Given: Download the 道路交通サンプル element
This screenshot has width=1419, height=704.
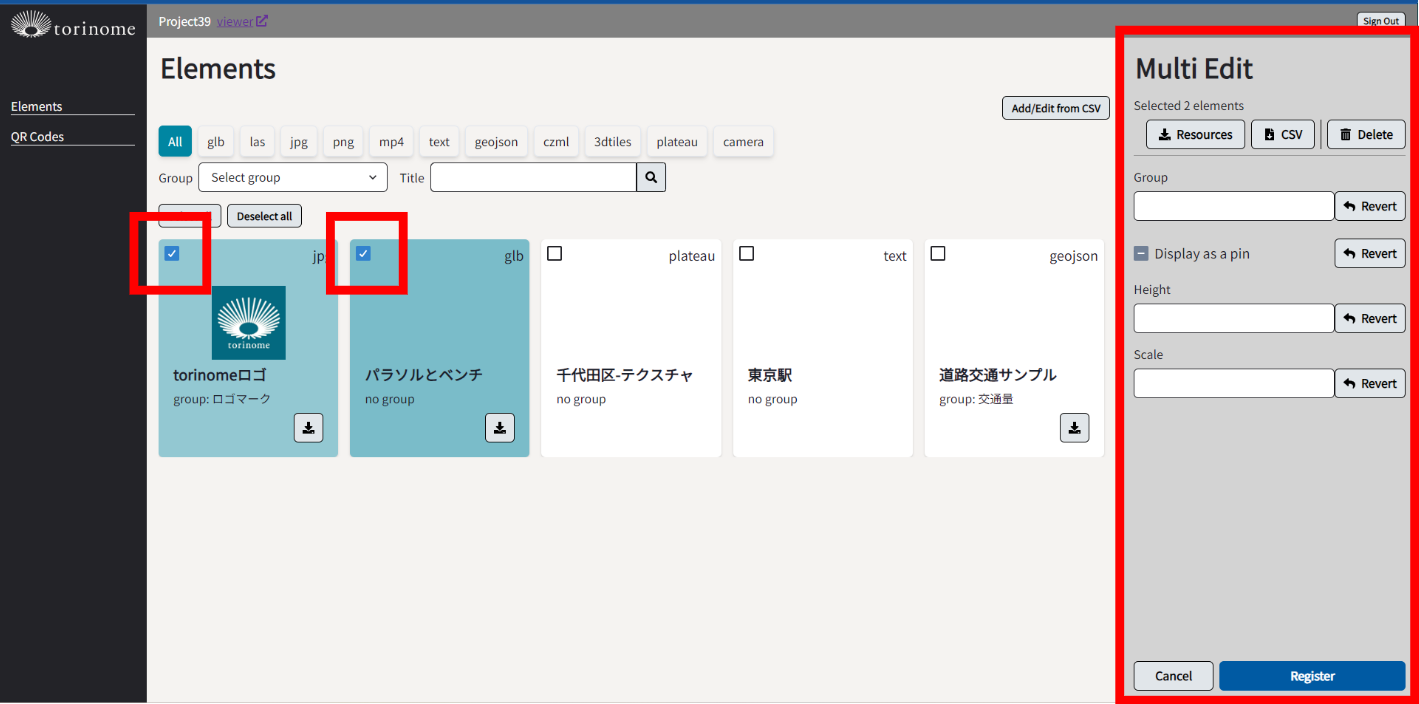Looking at the screenshot, I should (1074, 428).
